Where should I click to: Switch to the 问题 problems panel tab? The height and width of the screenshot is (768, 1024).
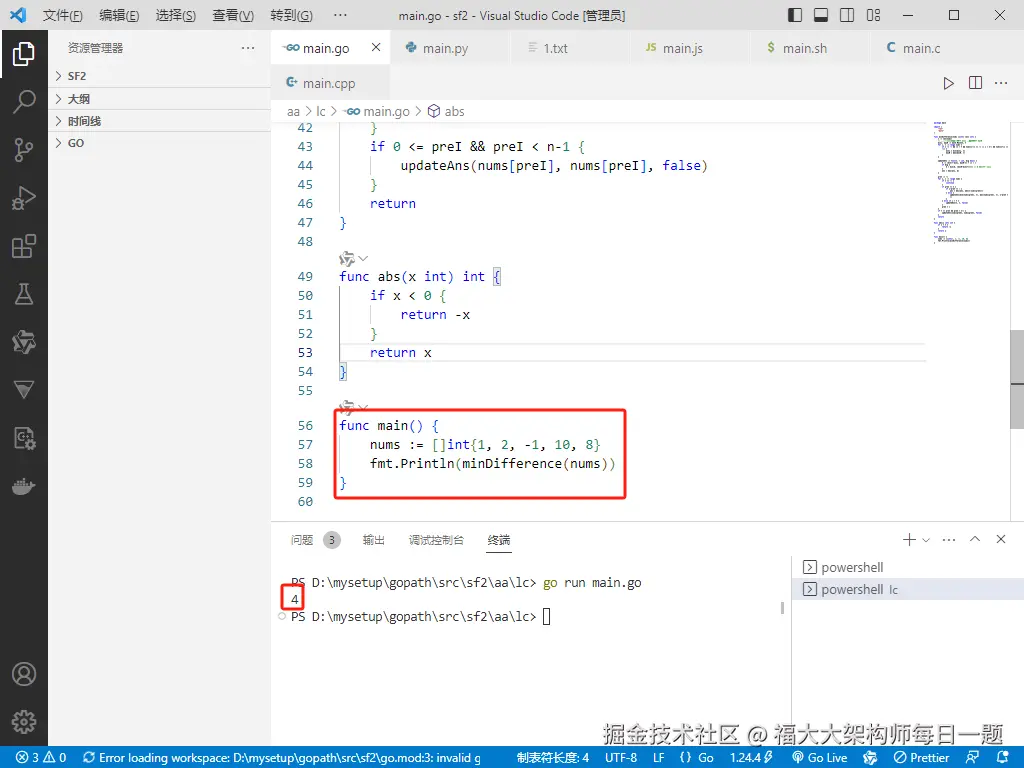coord(315,540)
